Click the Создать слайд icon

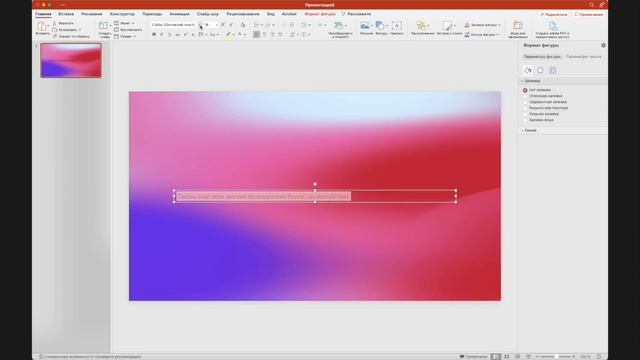(104, 26)
